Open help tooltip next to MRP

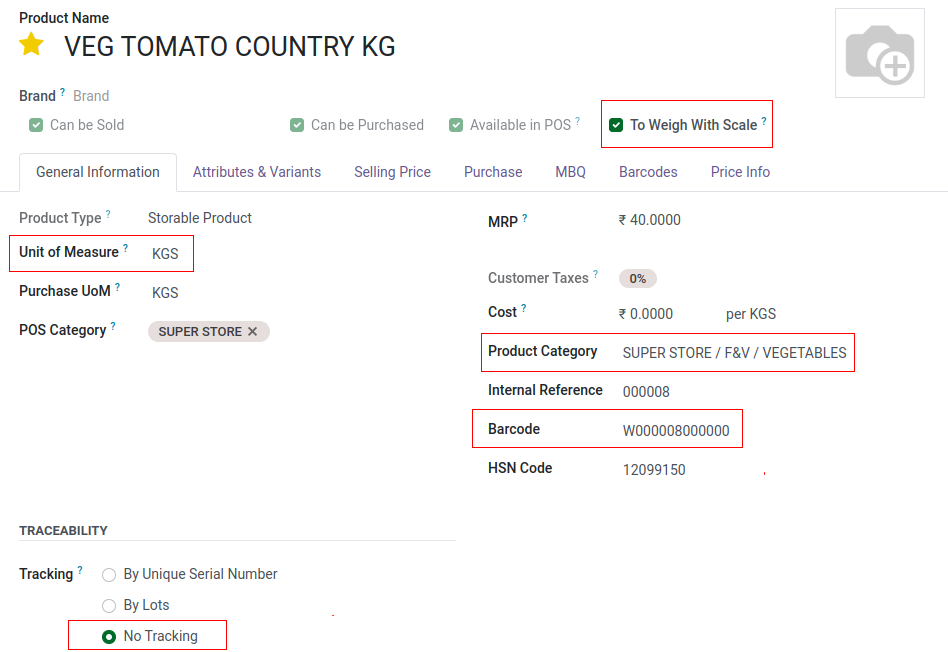[525, 218]
